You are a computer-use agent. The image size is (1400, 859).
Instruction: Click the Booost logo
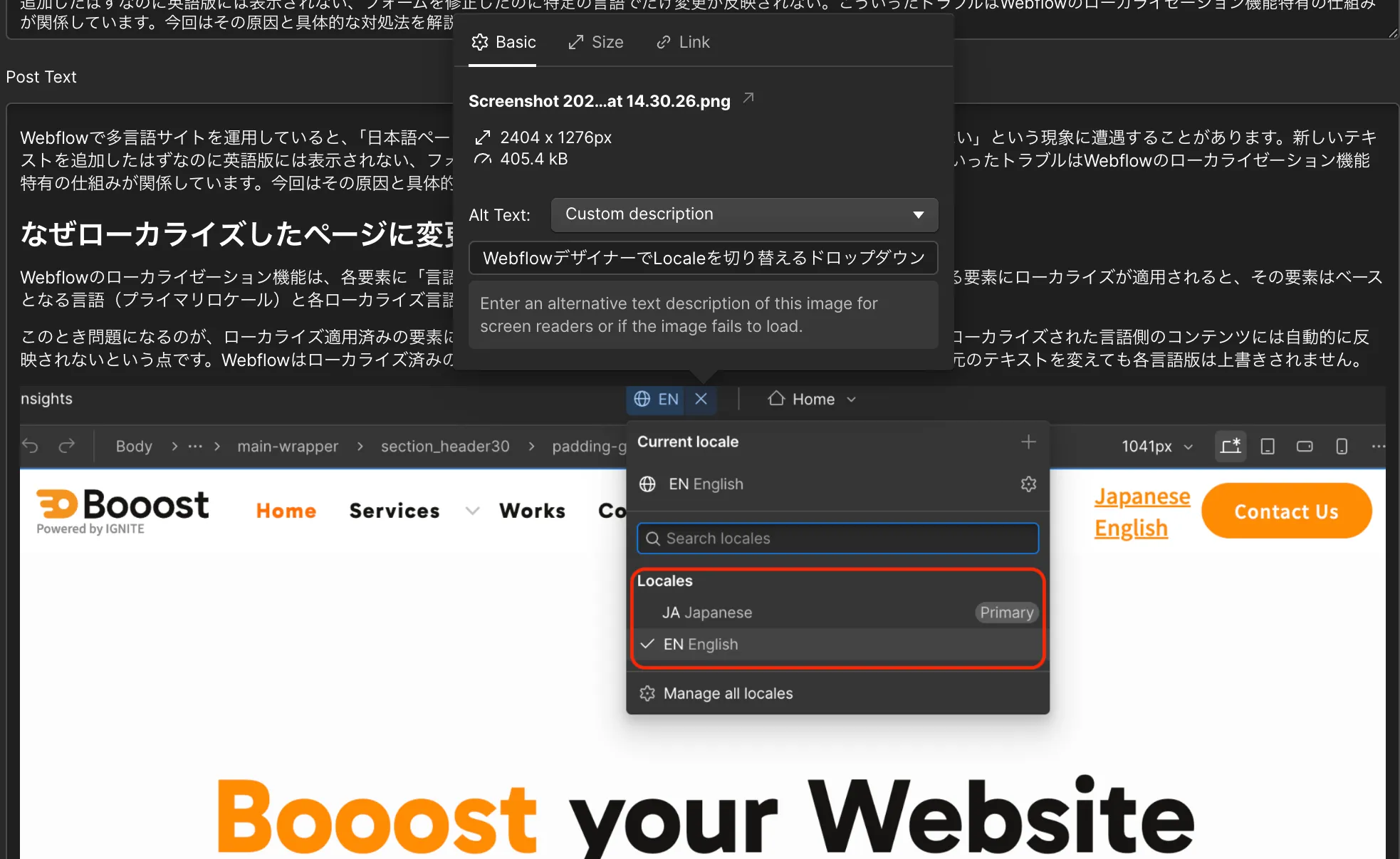coord(122,511)
